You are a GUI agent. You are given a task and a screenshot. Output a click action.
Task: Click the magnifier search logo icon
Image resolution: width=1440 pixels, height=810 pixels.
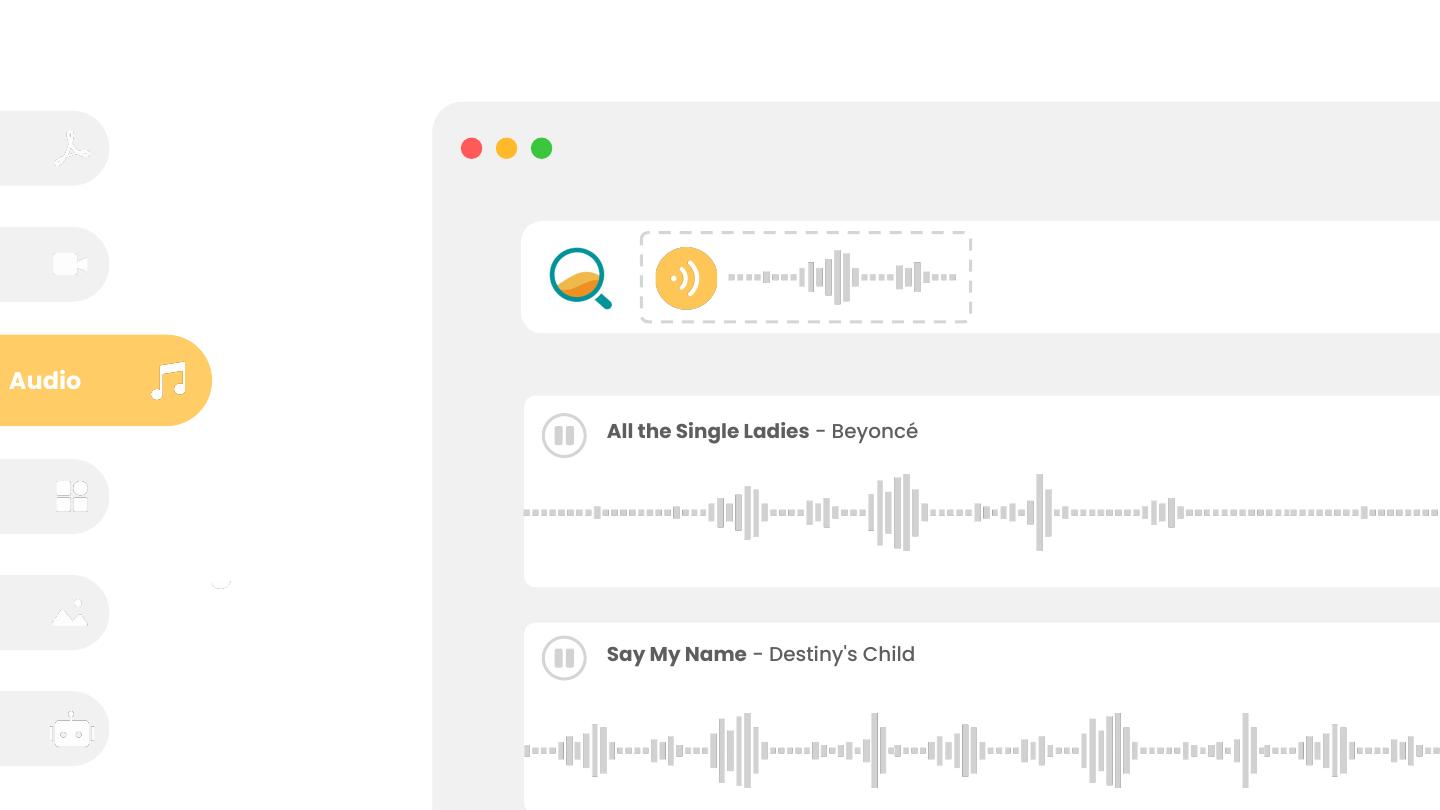click(x=580, y=277)
